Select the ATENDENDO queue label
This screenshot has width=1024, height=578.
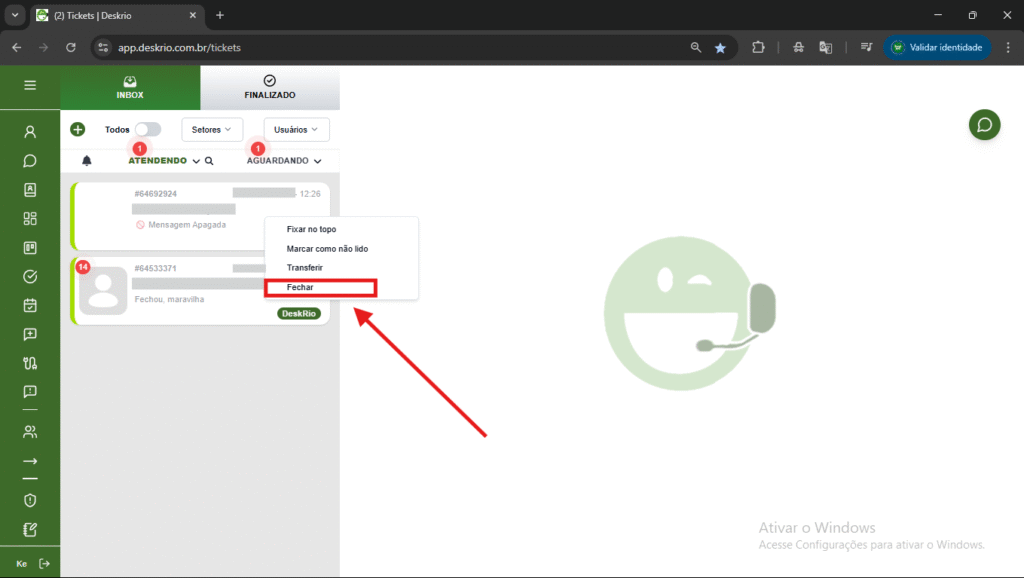[157, 161]
